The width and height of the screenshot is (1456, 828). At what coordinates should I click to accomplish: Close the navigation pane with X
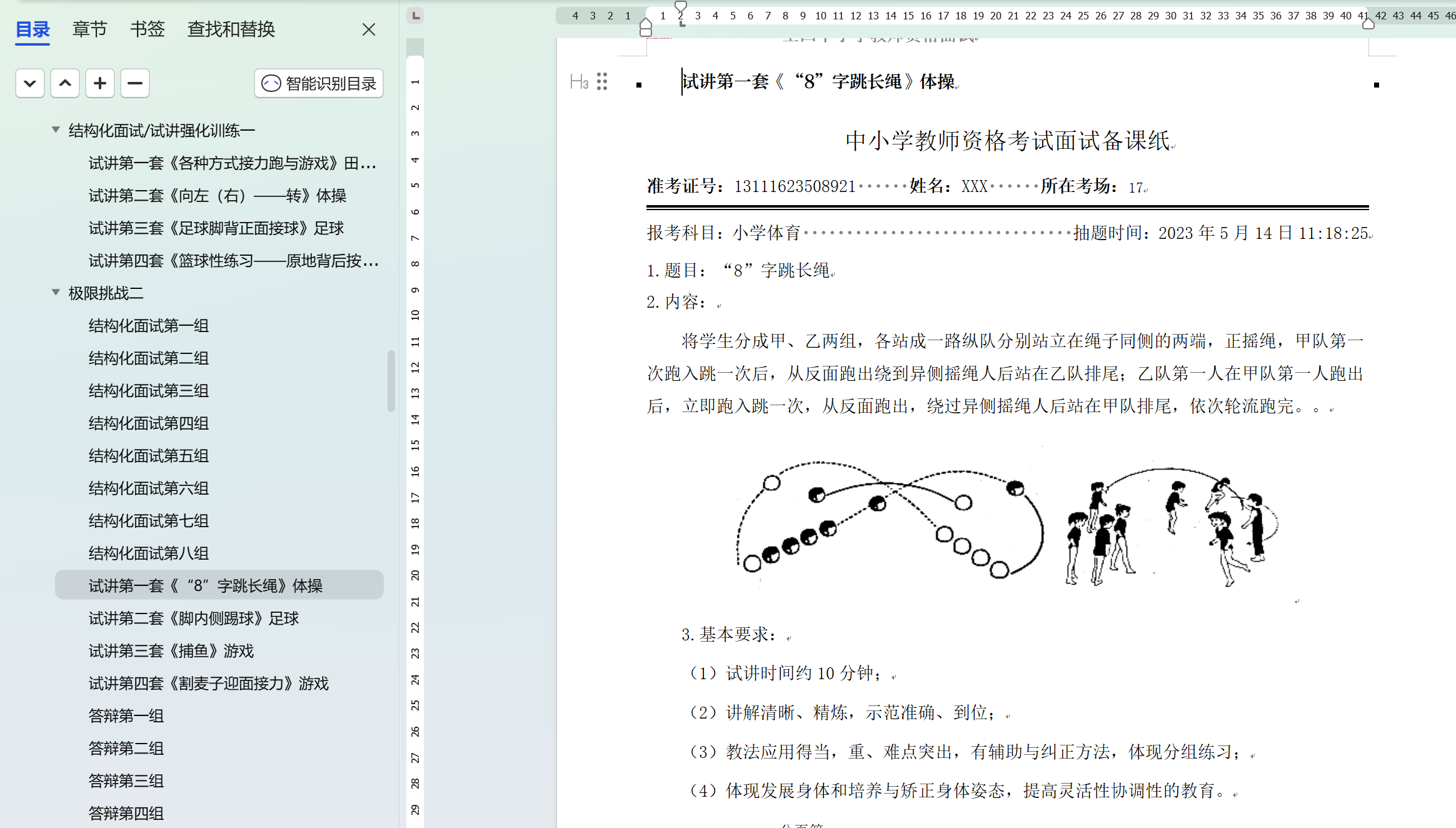click(369, 29)
